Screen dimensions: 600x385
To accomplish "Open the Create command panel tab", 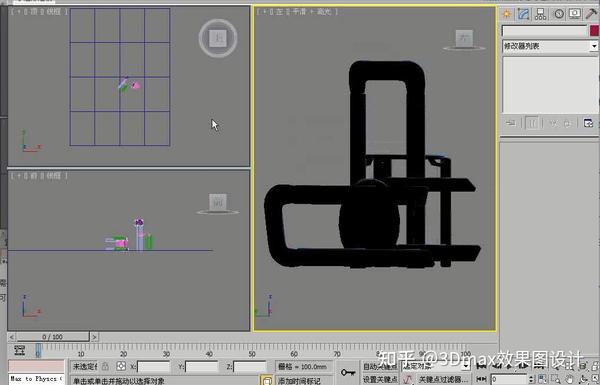I will 507,14.
